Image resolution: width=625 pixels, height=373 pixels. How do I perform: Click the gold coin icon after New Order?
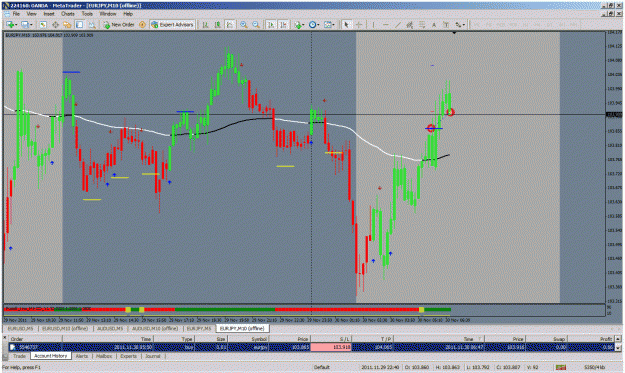tap(142, 25)
